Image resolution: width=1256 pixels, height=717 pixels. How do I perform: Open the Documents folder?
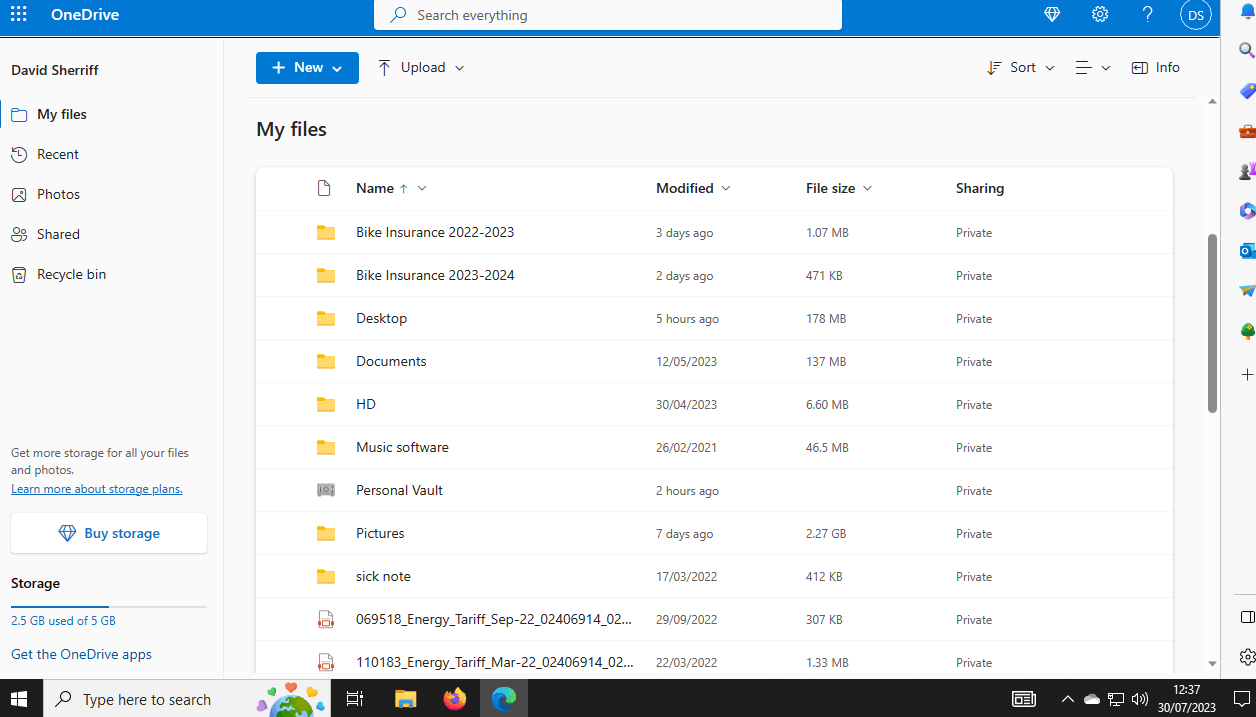[x=391, y=361]
